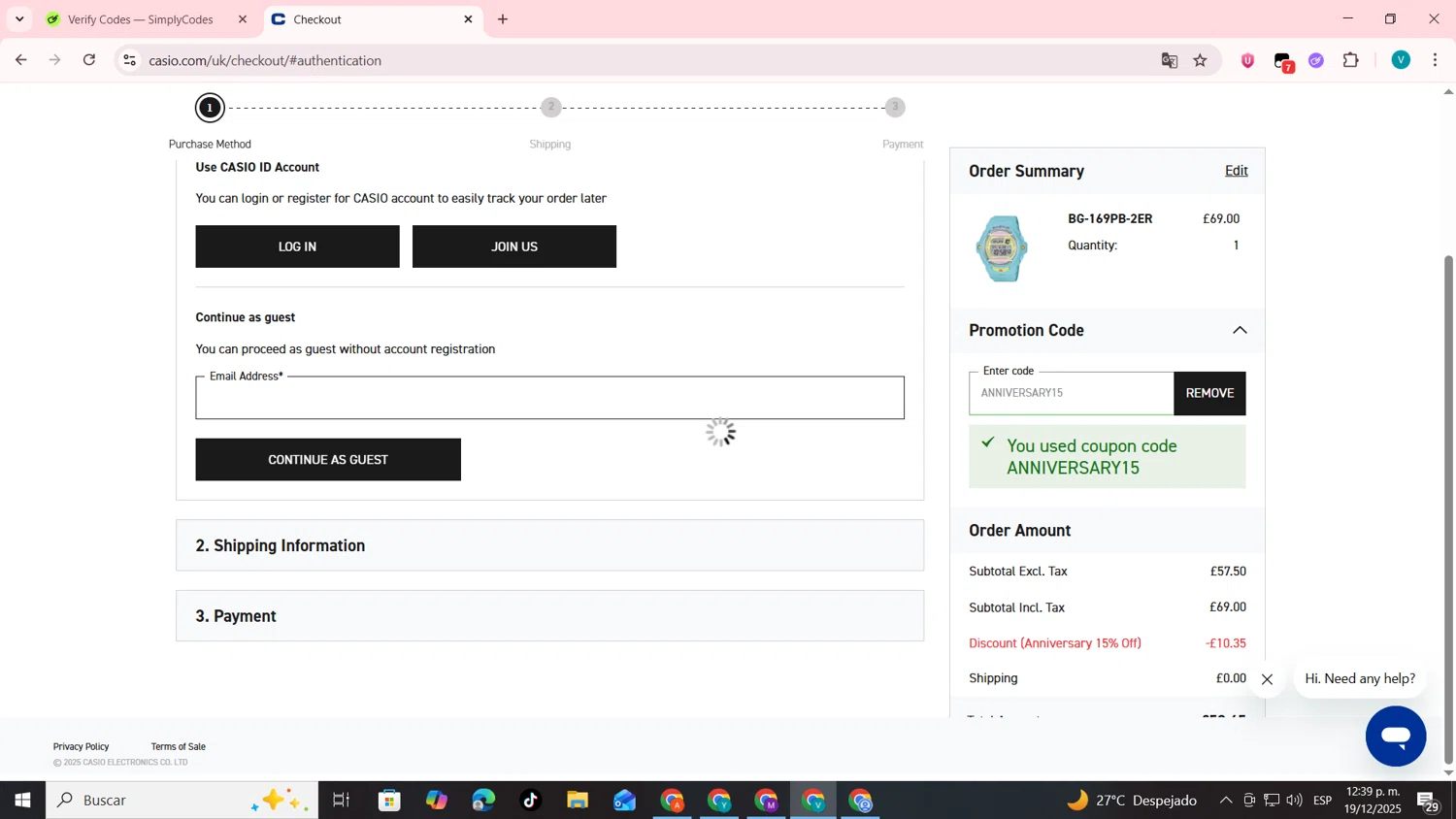Show hidden system tray icons
Screen dimensions: 1456x819
pyautogui.click(x=1226, y=801)
